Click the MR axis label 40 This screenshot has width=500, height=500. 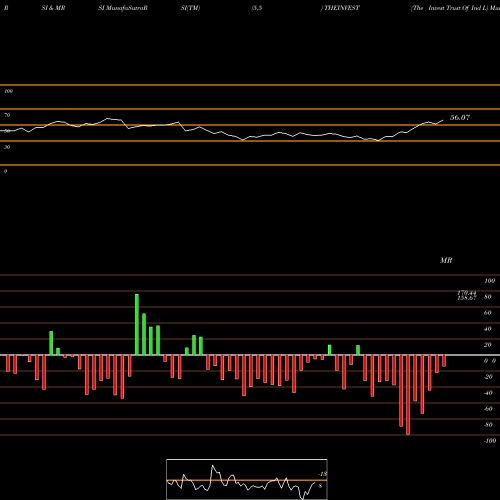487,329
